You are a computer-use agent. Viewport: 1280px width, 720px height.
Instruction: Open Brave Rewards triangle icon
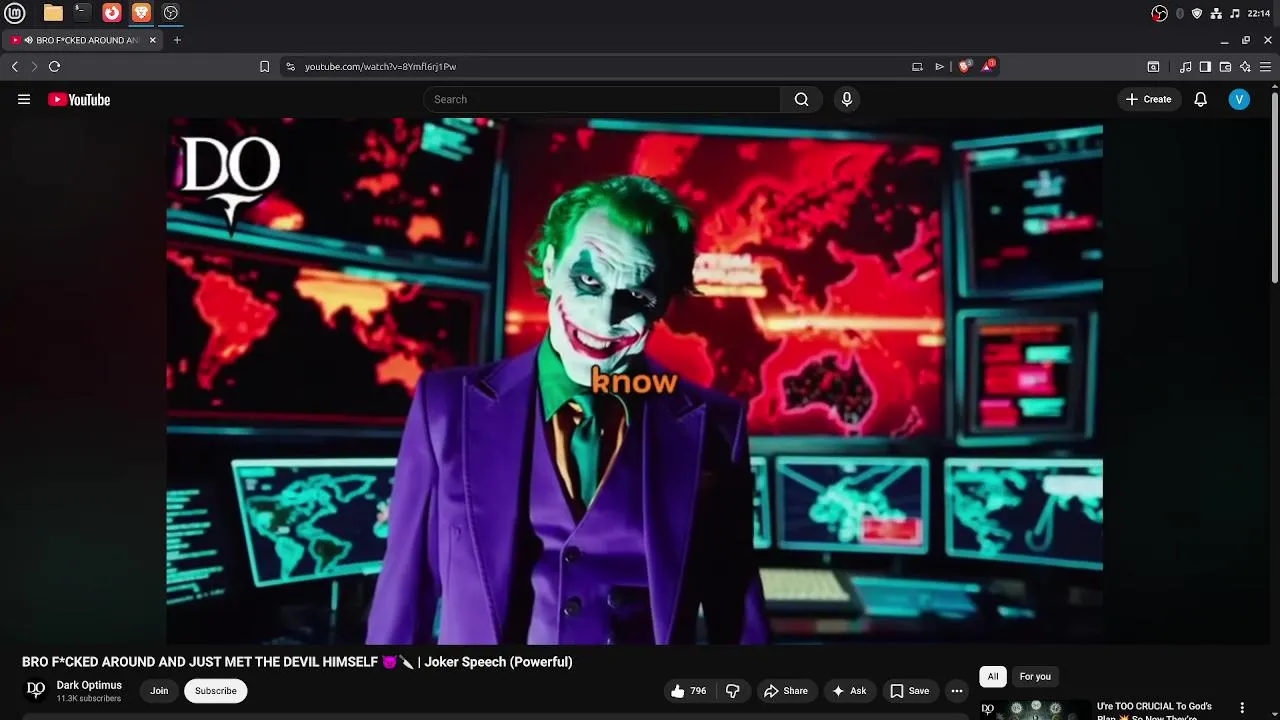(988, 66)
